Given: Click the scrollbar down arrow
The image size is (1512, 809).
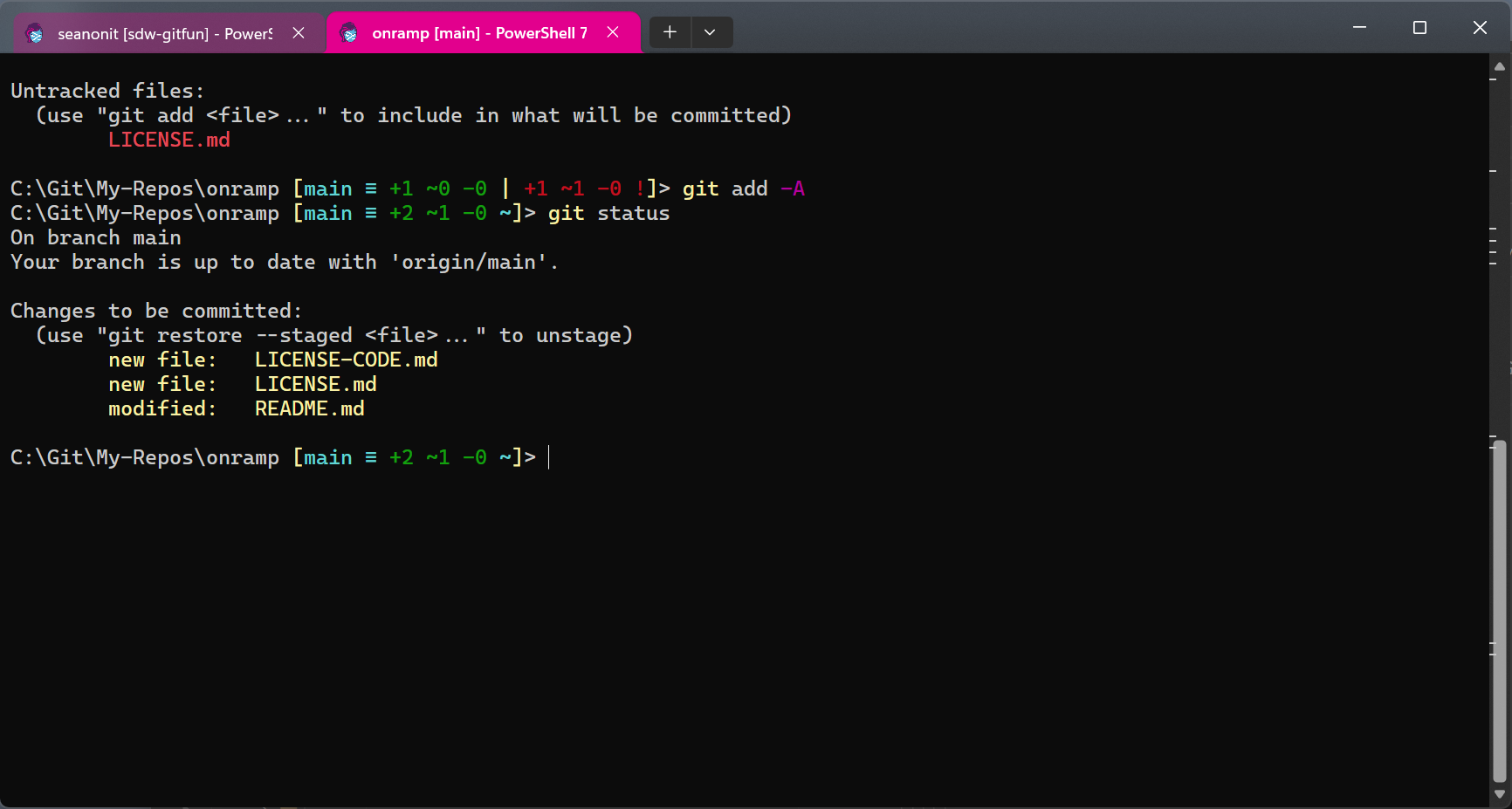Looking at the screenshot, I should click(x=1499, y=794).
